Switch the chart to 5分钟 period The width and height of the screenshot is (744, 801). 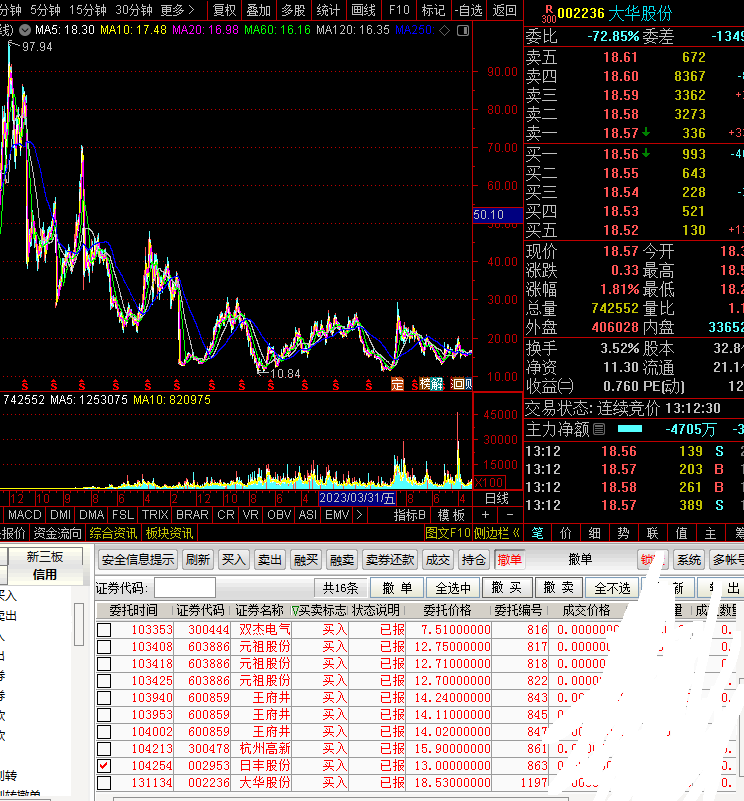45,10
